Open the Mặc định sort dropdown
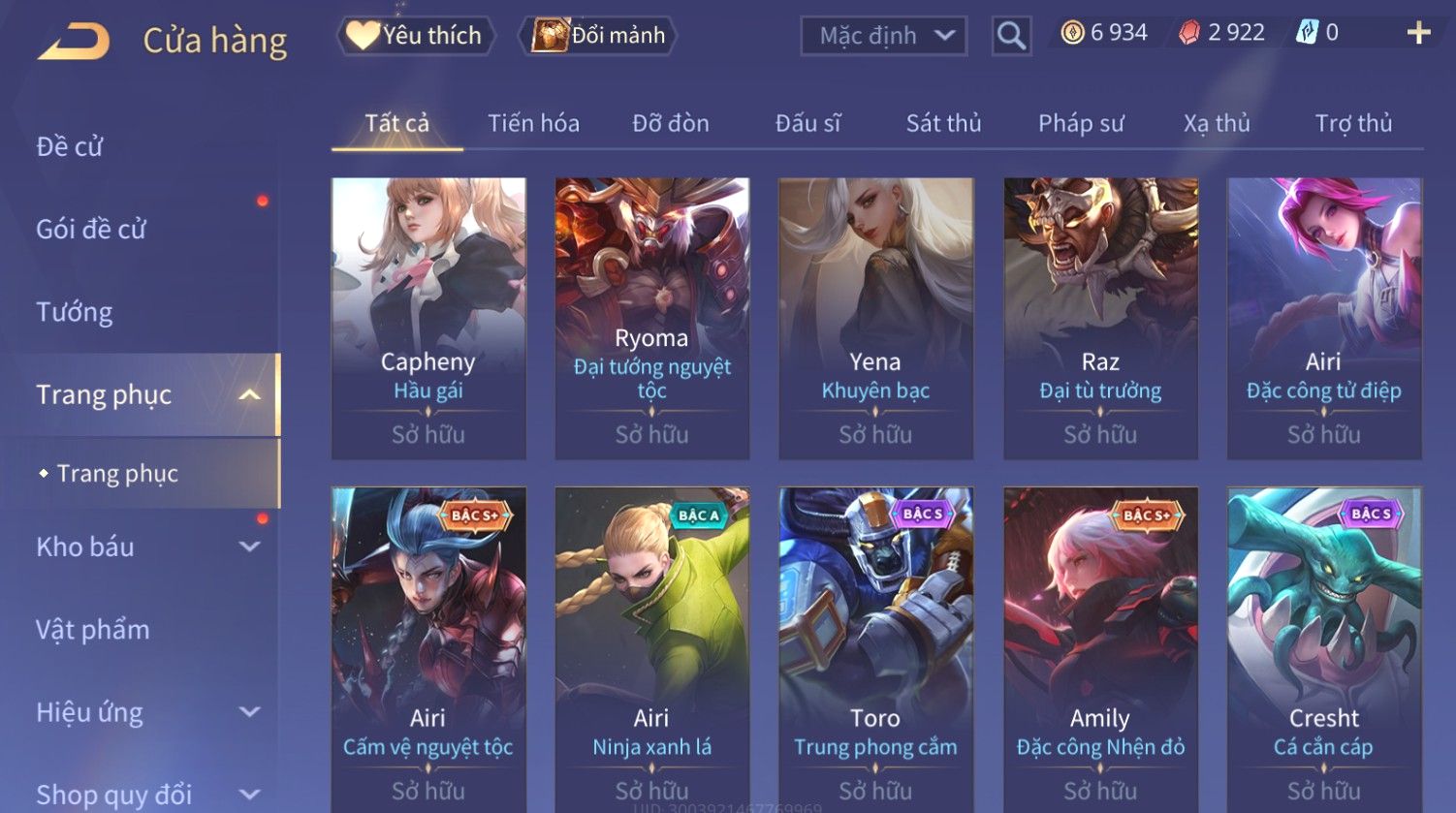1456x813 pixels. [x=884, y=36]
